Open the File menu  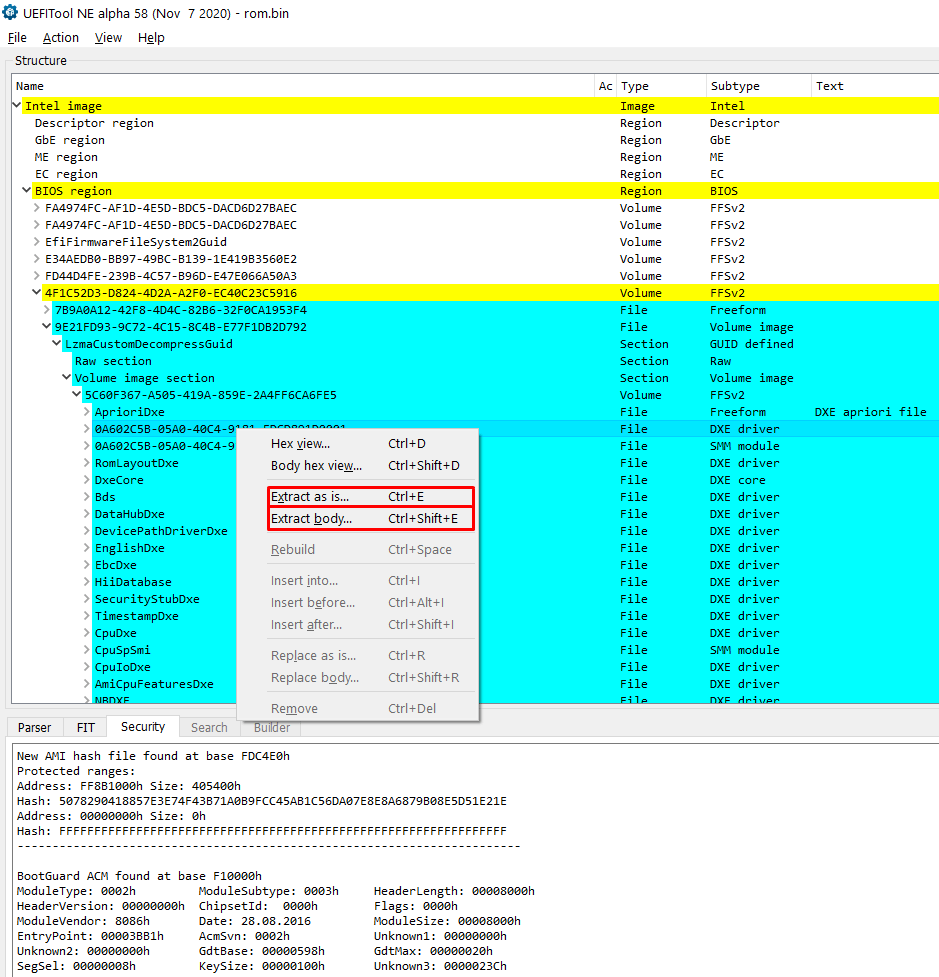(17, 37)
